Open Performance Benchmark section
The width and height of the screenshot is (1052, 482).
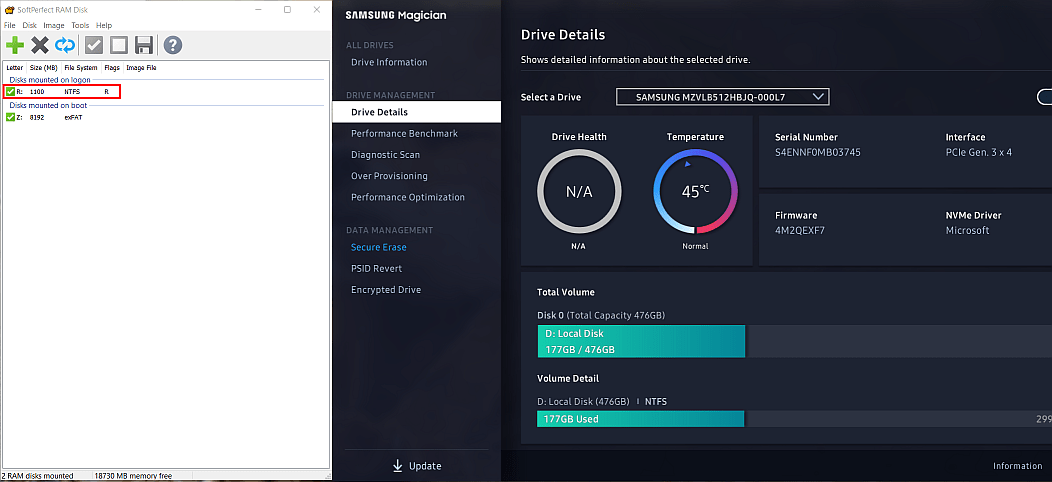[x=405, y=133]
